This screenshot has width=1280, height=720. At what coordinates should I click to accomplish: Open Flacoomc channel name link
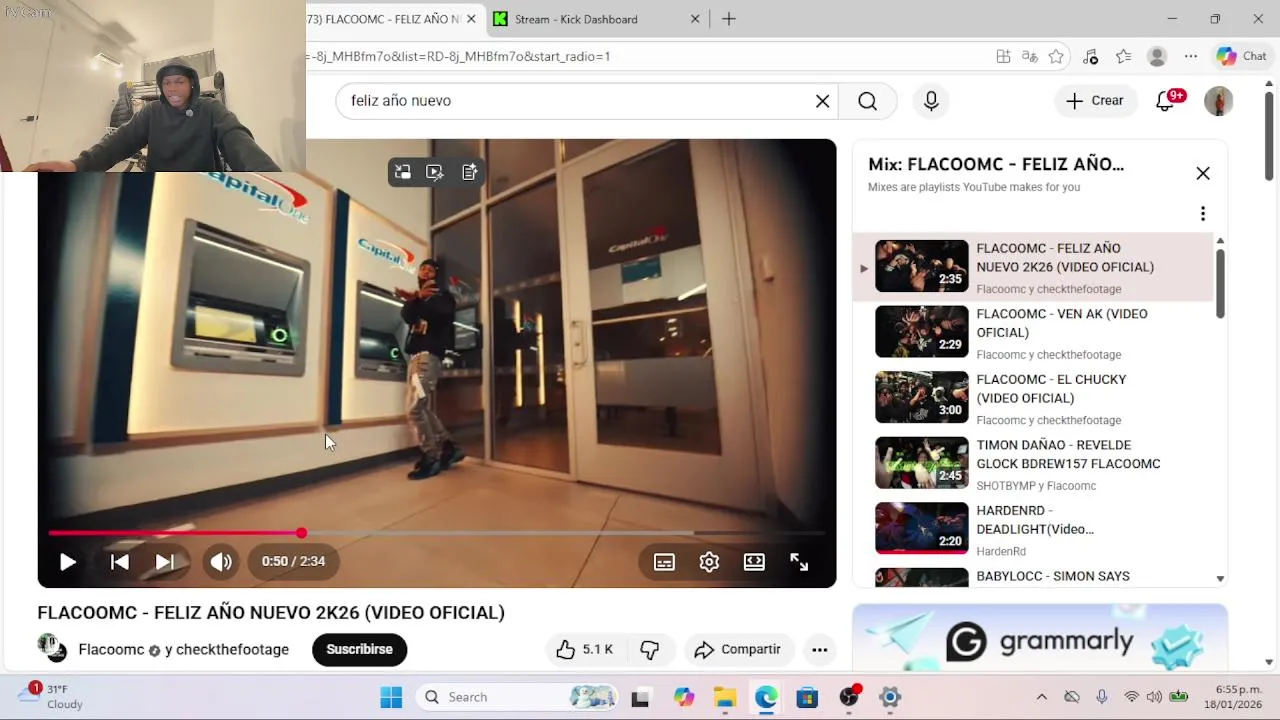tap(111, 650)
